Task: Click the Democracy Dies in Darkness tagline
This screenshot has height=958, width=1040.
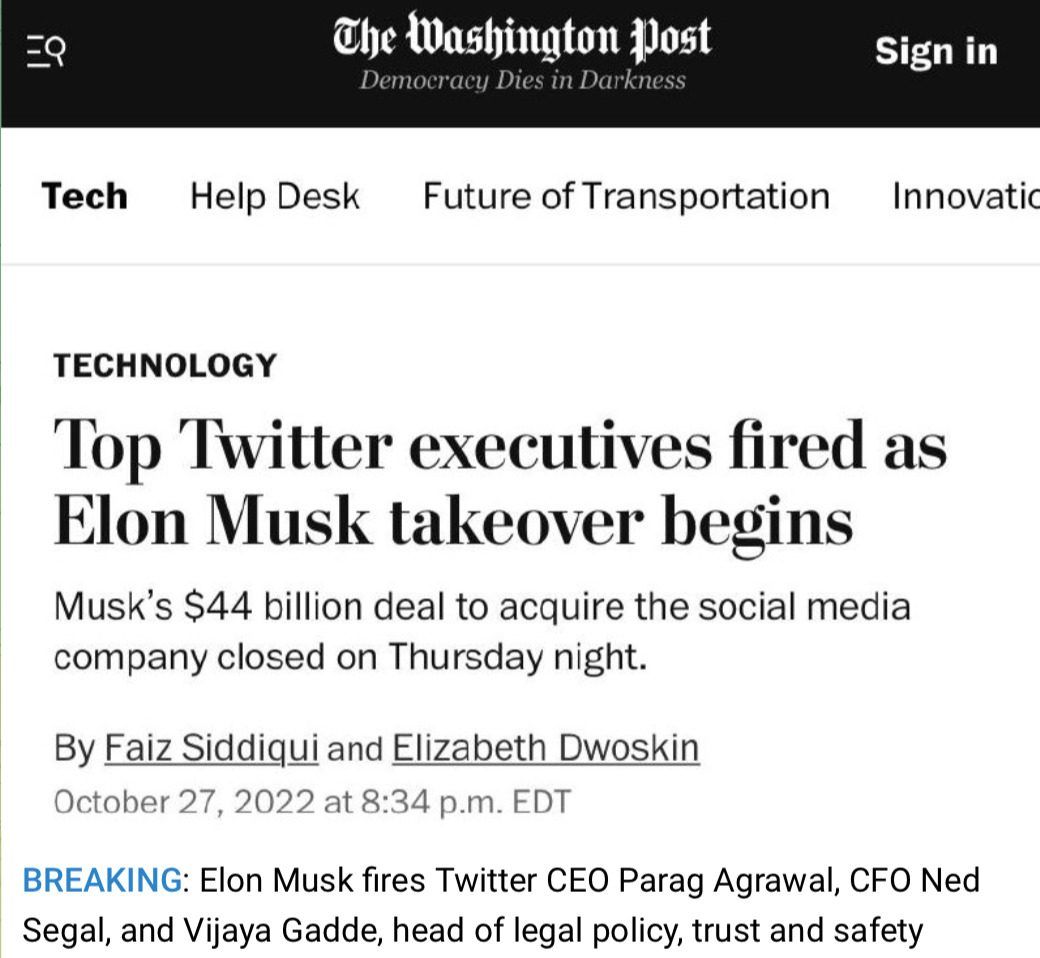Action: [x=522, y=81]
